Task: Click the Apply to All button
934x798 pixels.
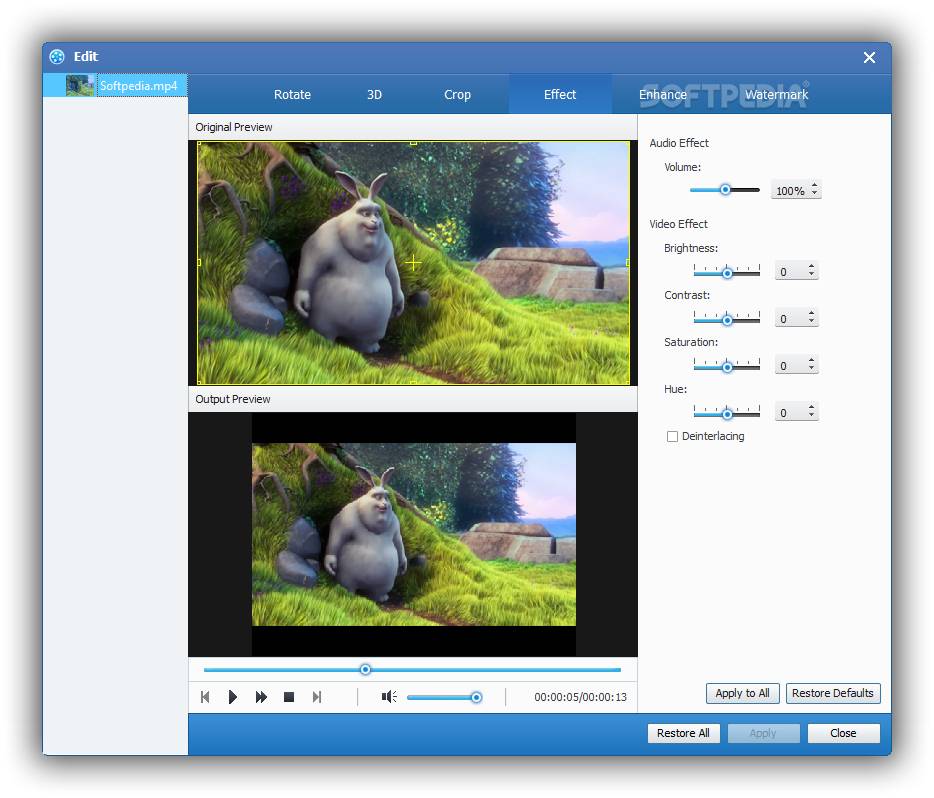Action: point(743,693)
